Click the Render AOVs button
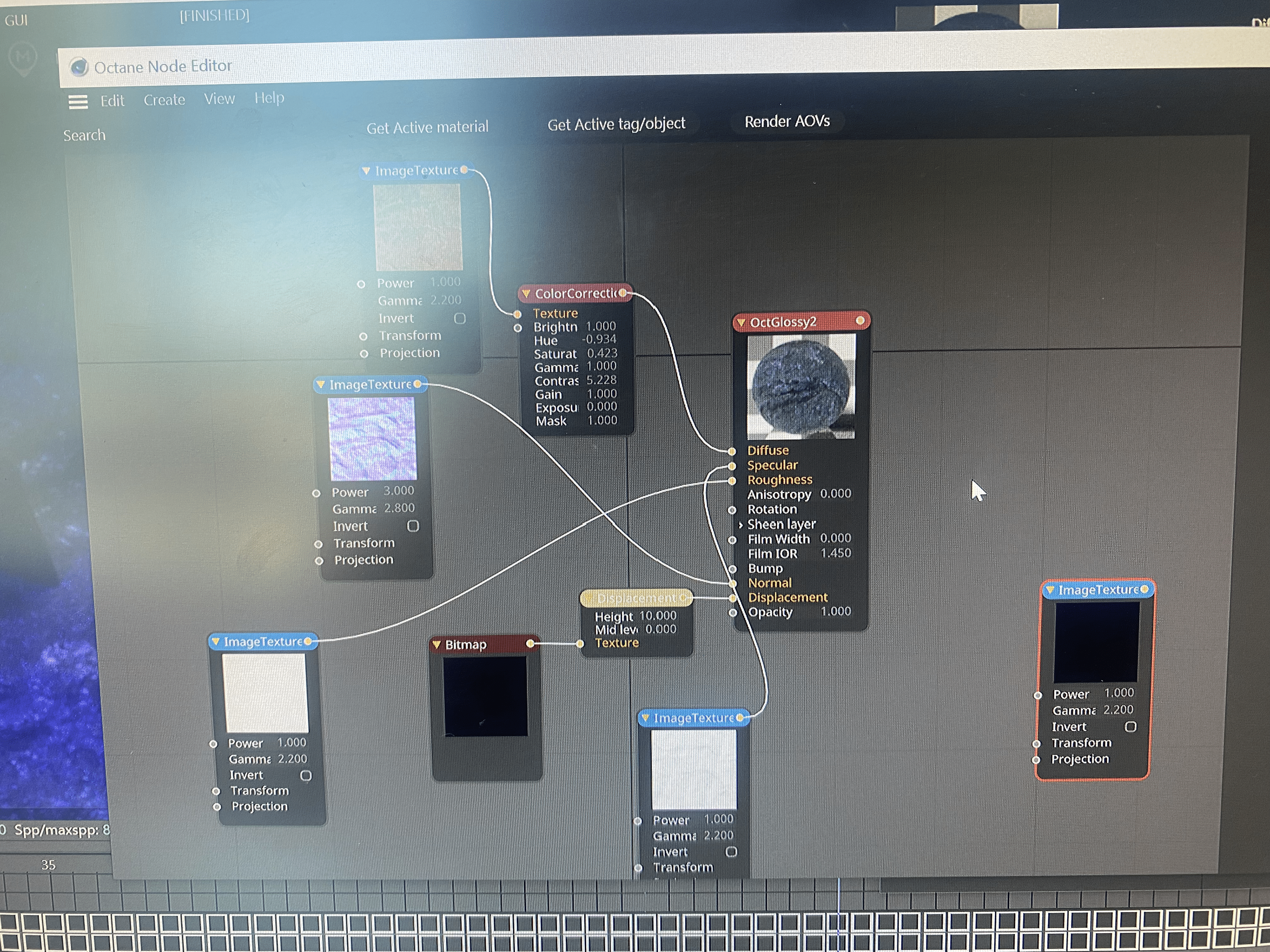 [786, 121]
